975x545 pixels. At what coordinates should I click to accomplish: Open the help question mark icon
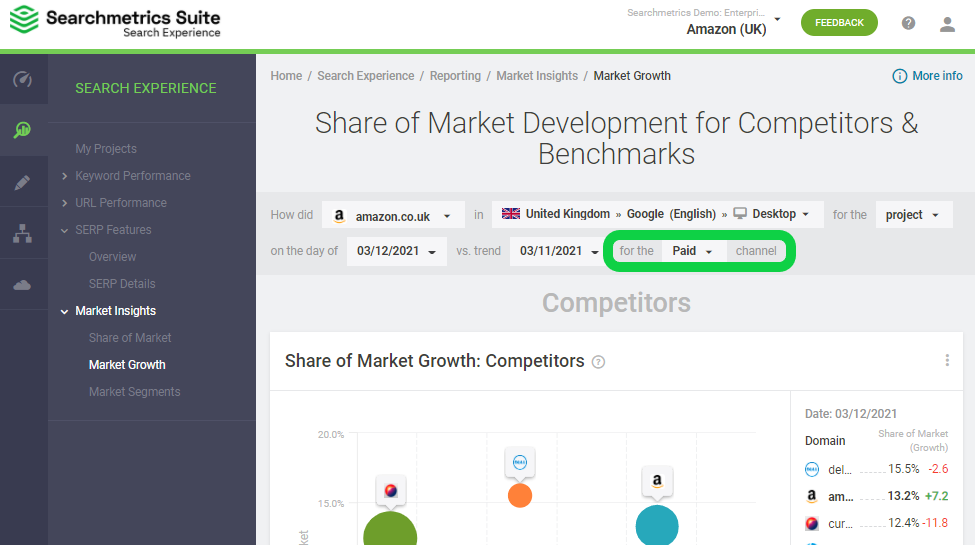point(908,23)
